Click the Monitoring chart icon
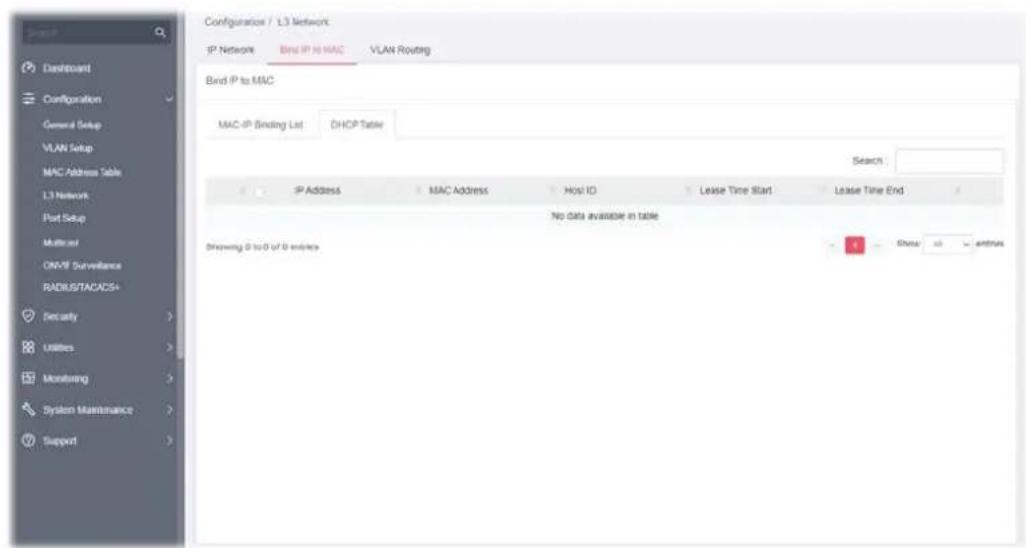 tap(28, 378)
